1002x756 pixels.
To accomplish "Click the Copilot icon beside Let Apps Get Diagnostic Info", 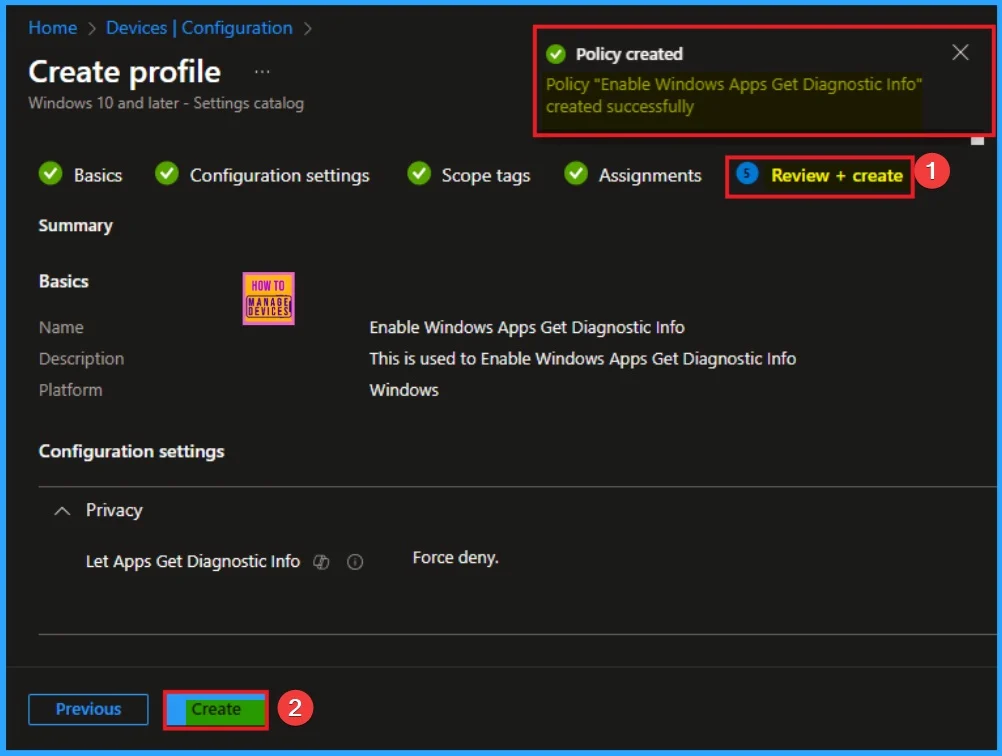I will [321, 563].
